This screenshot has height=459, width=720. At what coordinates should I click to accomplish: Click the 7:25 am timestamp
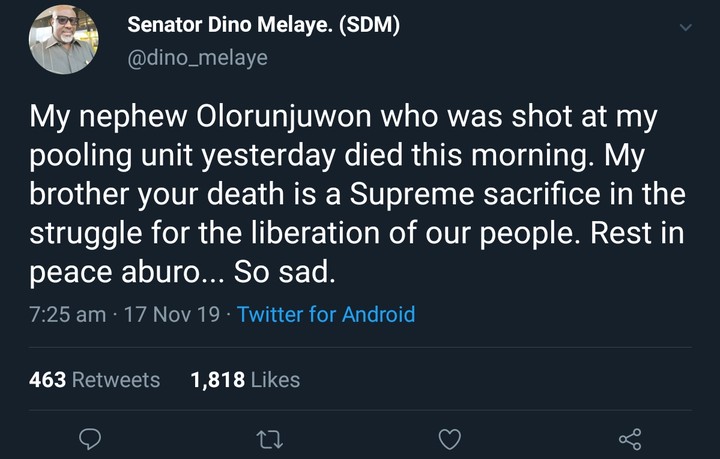click(69, 314)
